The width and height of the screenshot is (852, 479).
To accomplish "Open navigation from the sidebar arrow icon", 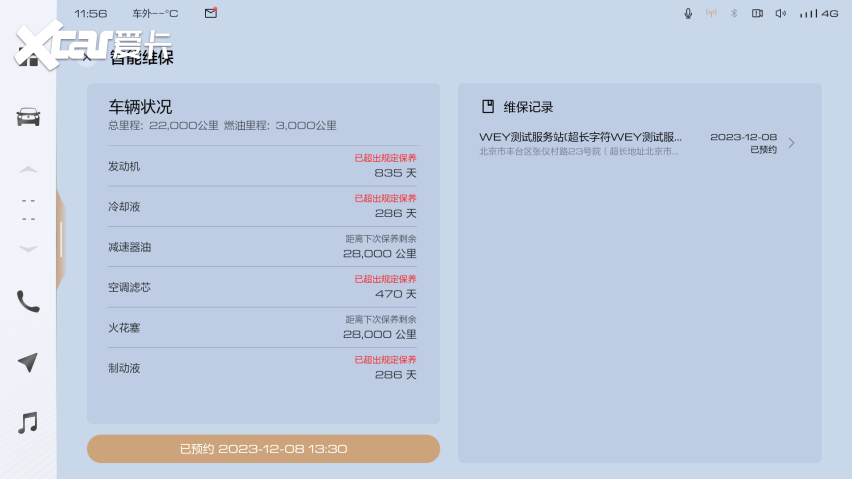I will [28, 362].
